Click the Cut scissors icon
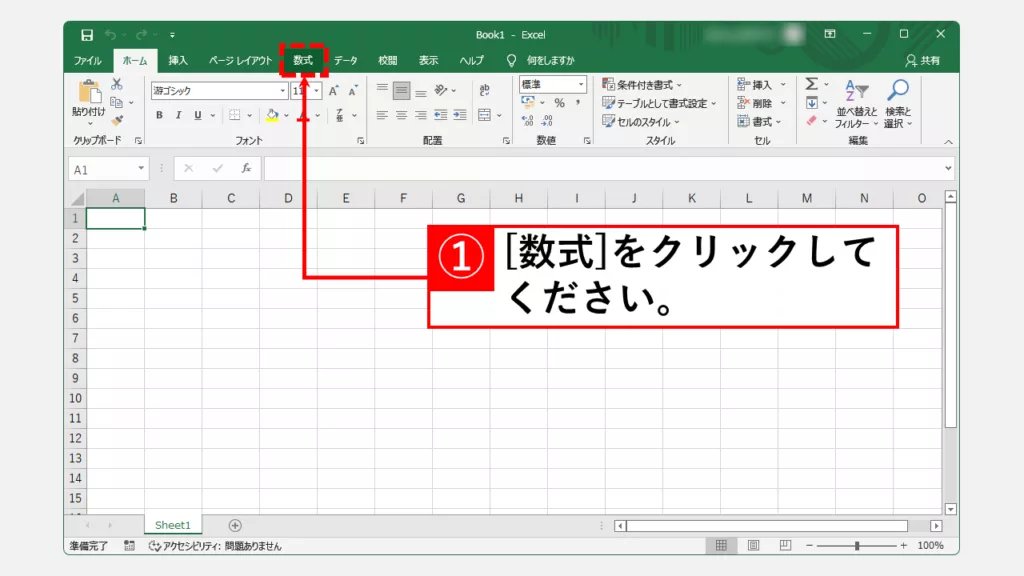This screenshot has width=1024, height=576. click(x=117, y=85)
